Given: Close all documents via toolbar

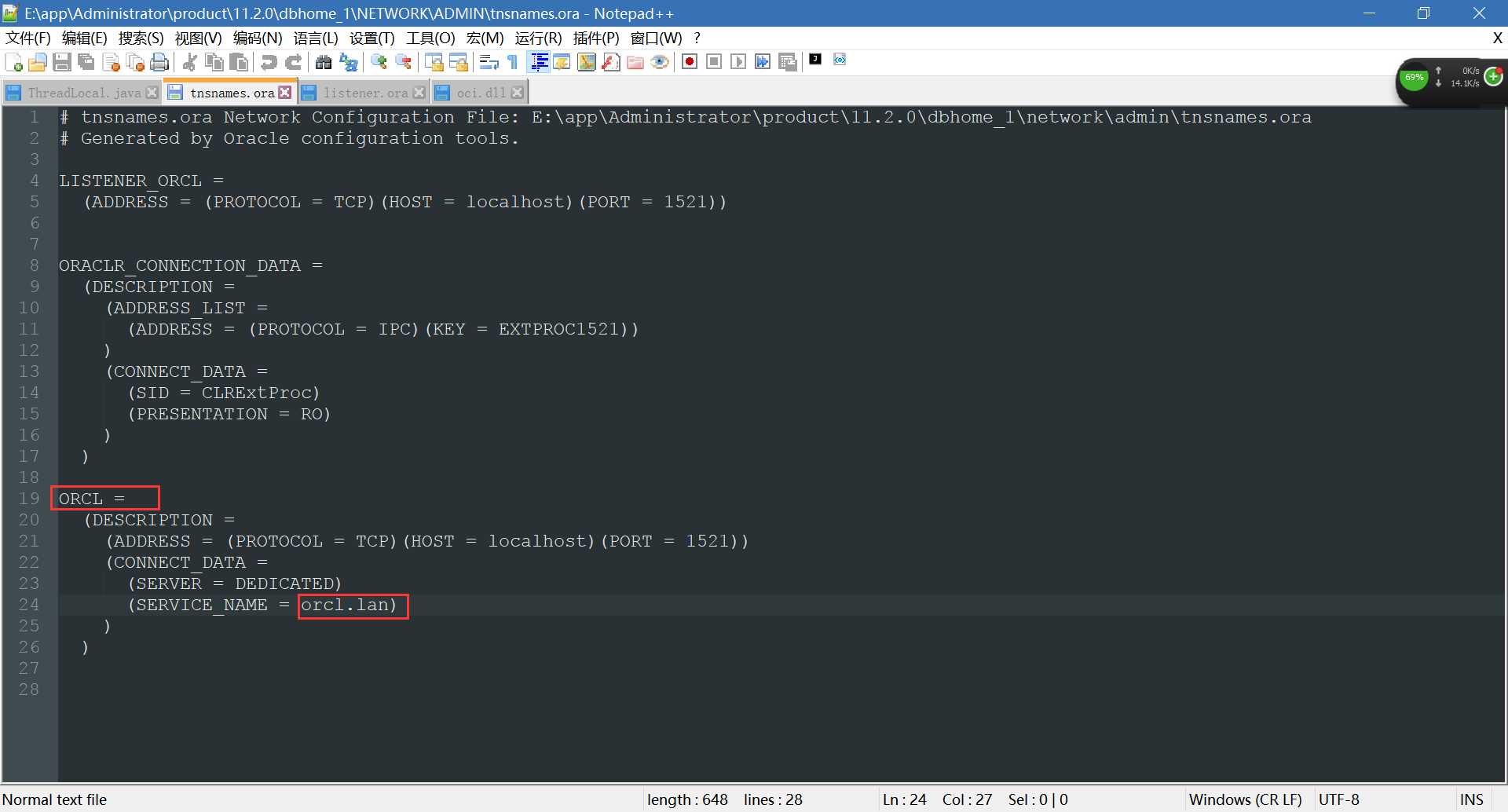Looking at the screenshot, I should [135, 63].
